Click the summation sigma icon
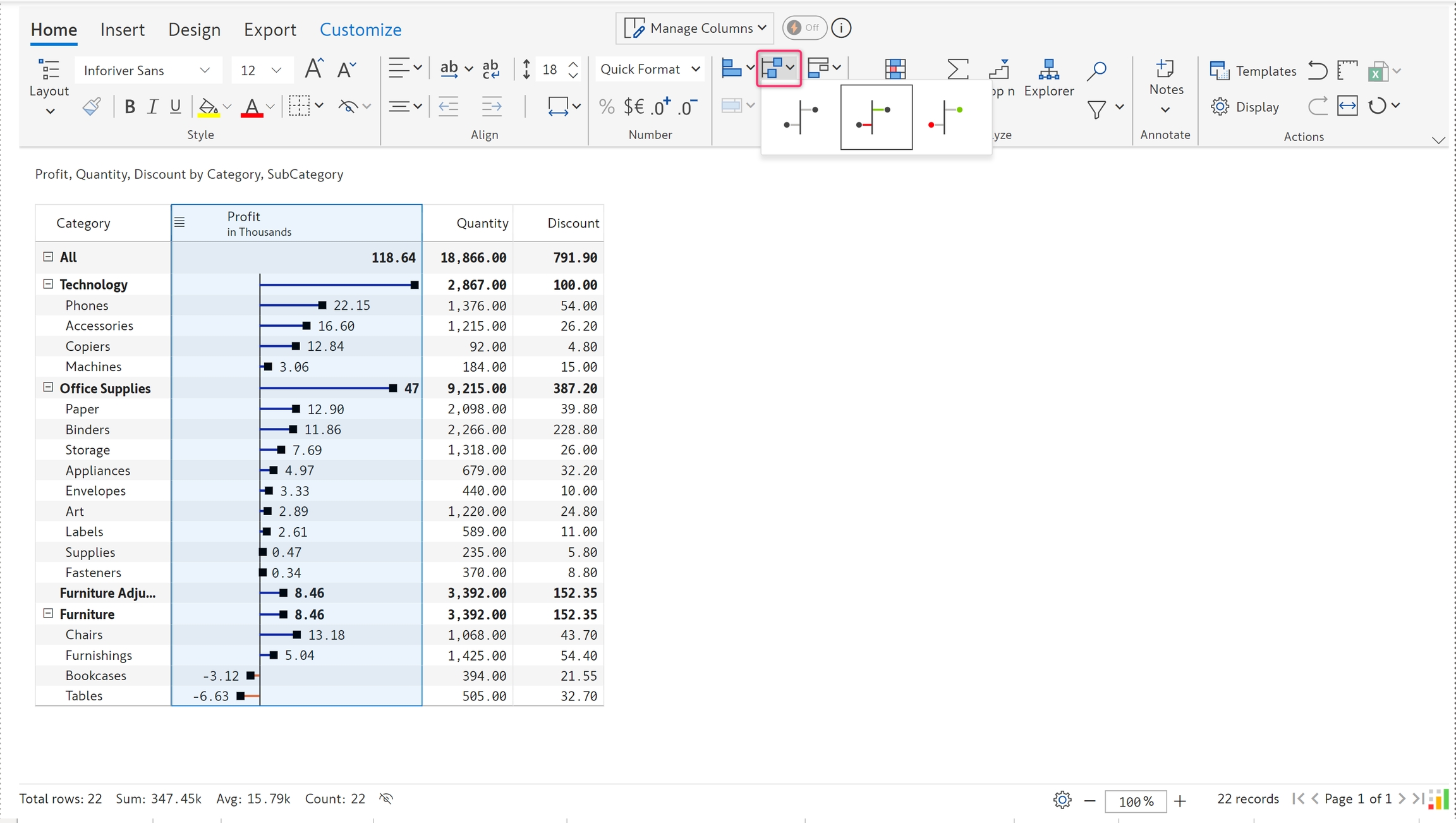Viewport: 1456px width, 823px height. (x=957, y=70)
